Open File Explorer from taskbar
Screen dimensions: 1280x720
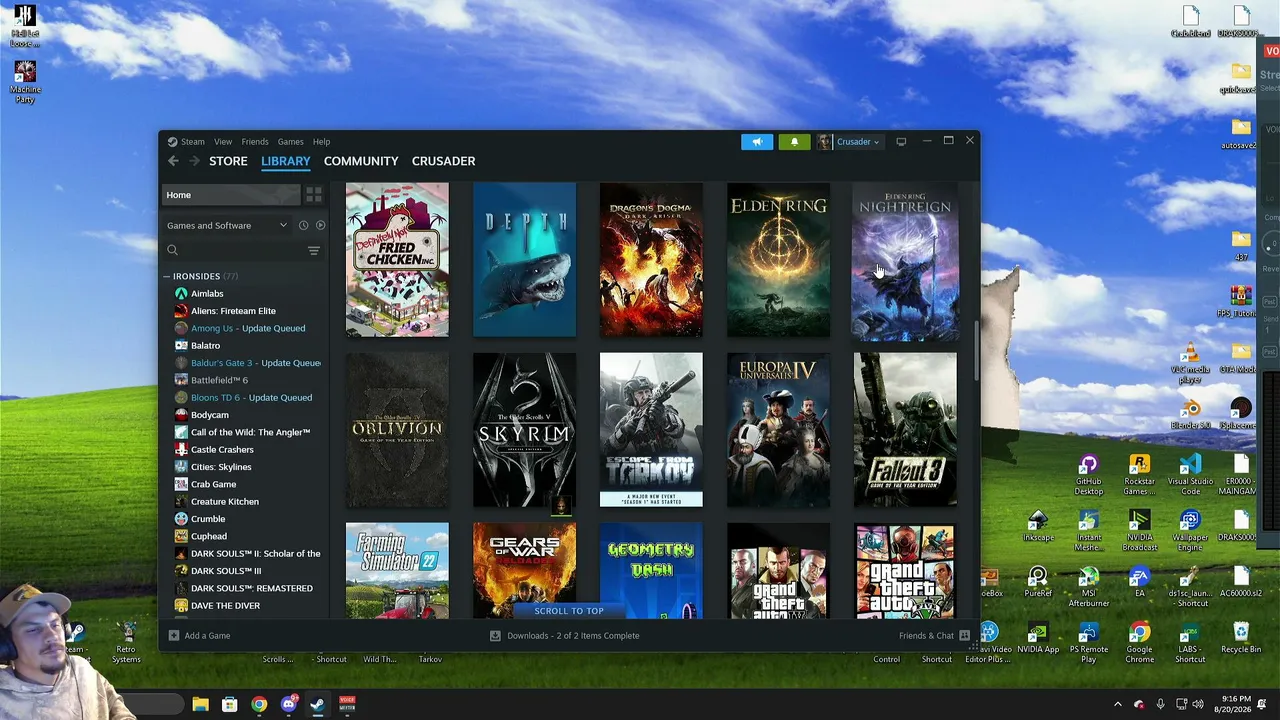point(200,704)
